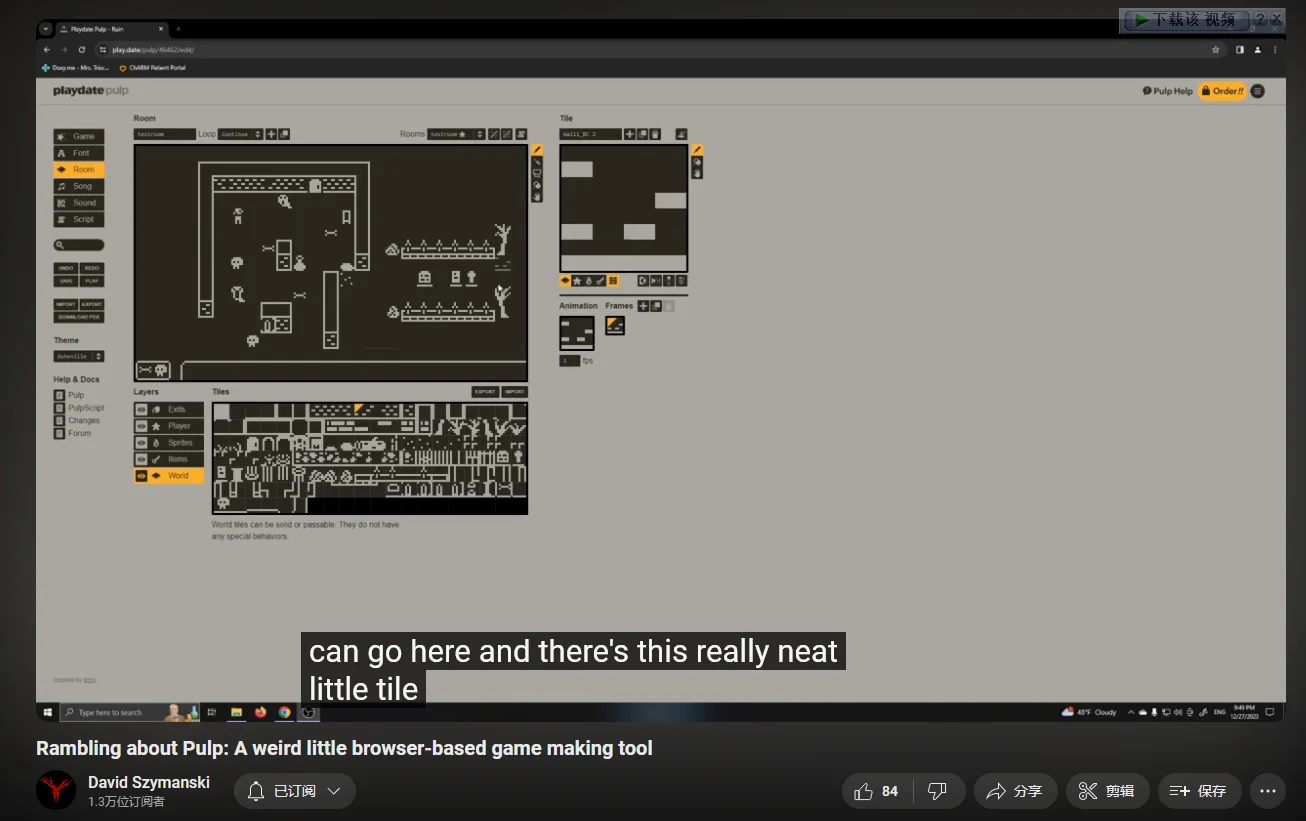Screen dimensions: 1306x821
Task: Toggle visibility of the Exits layer
Action: pyautogui.click(x=141, y=410)
